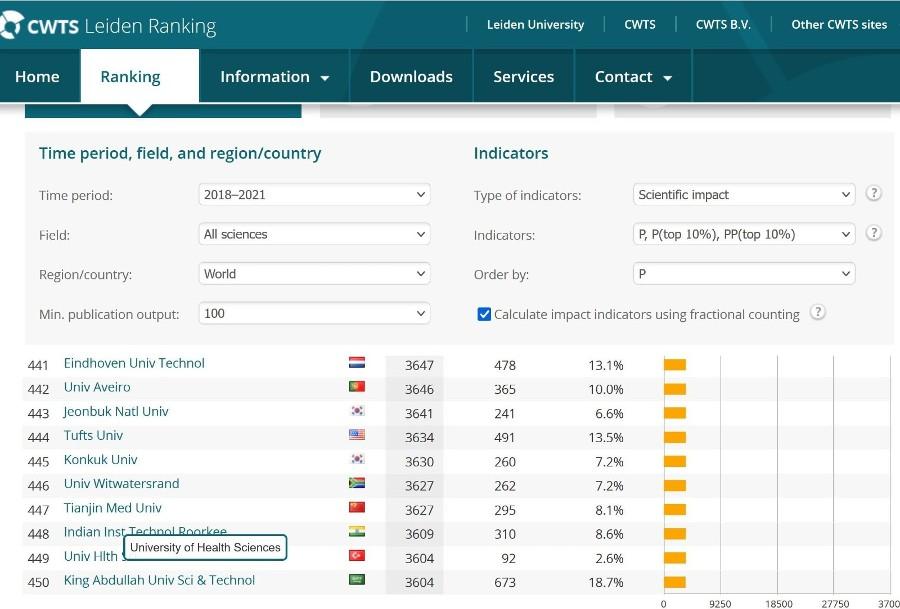Click the 'University of Health Sciences' tooltip
Screen dimensions: 900x609
205,547
